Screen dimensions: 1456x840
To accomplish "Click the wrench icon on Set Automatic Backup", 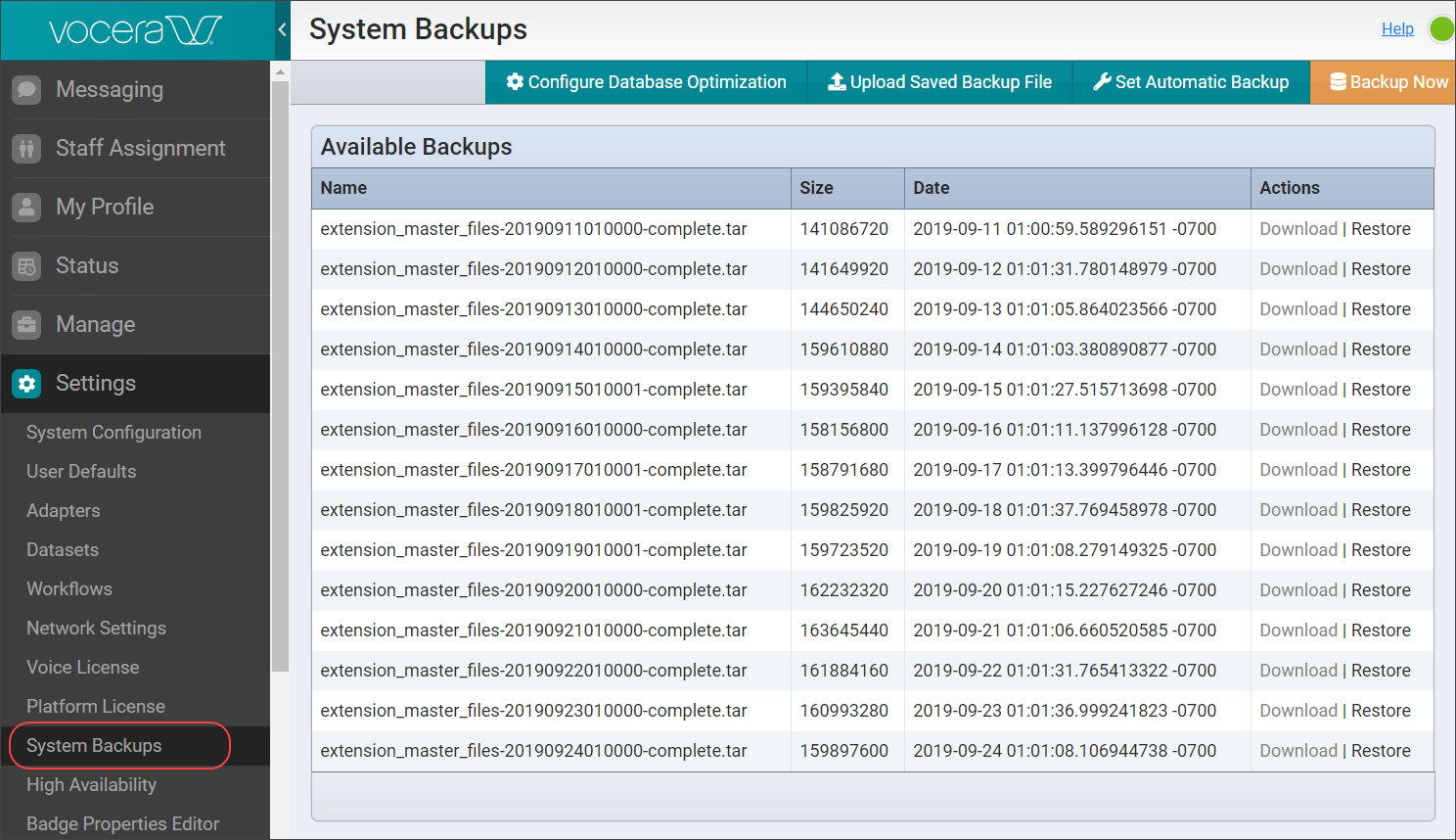I will 1102,82.
